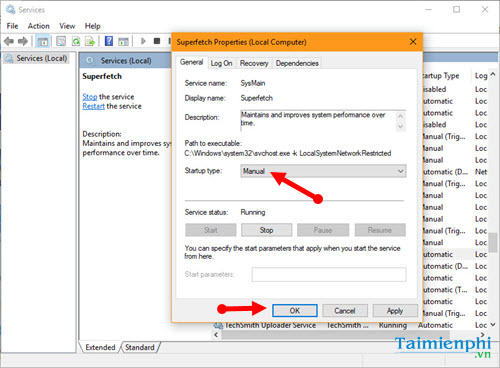Click the Back arrow in Services toolbar
Image resolution: width=500 pixels, height=368 pixels.
[9, 41]
